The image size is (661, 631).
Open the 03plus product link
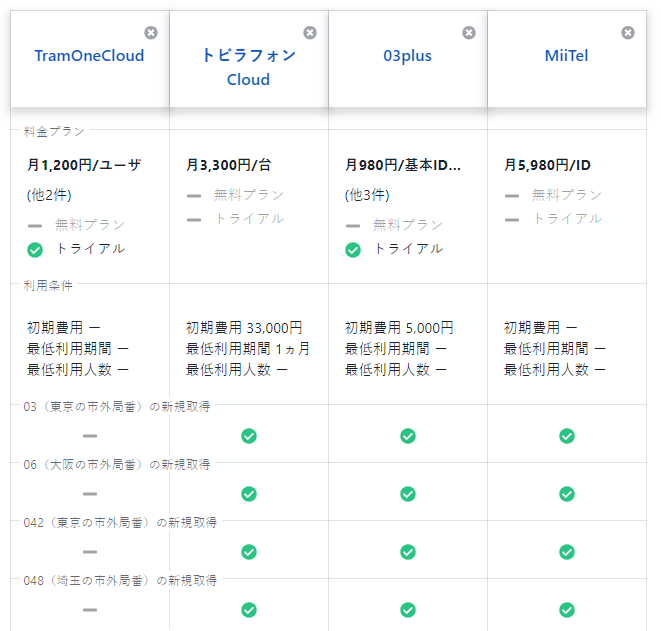(x=407, y=56)
